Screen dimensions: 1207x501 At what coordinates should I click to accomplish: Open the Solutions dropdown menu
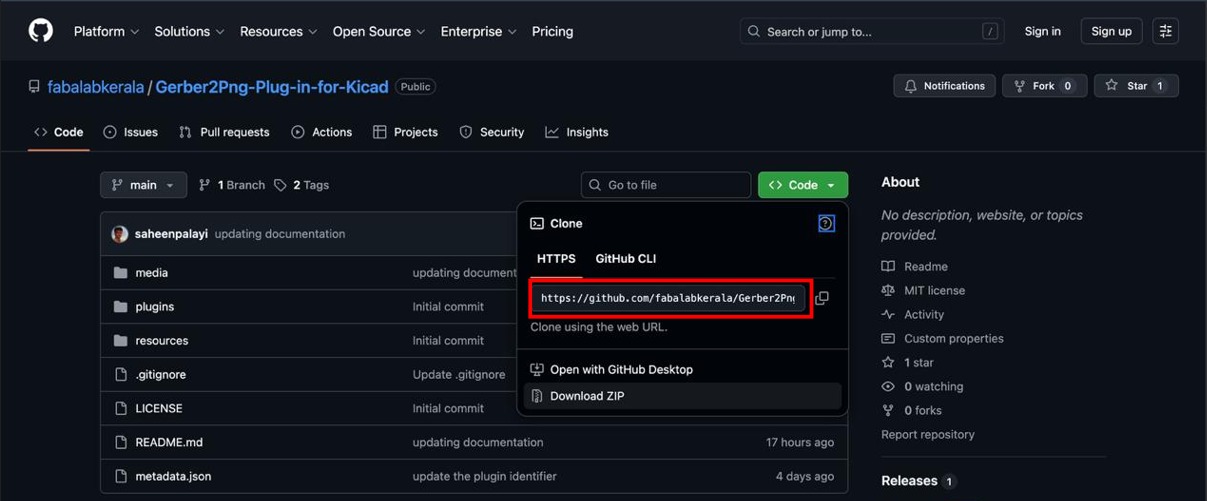coord(189,31)
